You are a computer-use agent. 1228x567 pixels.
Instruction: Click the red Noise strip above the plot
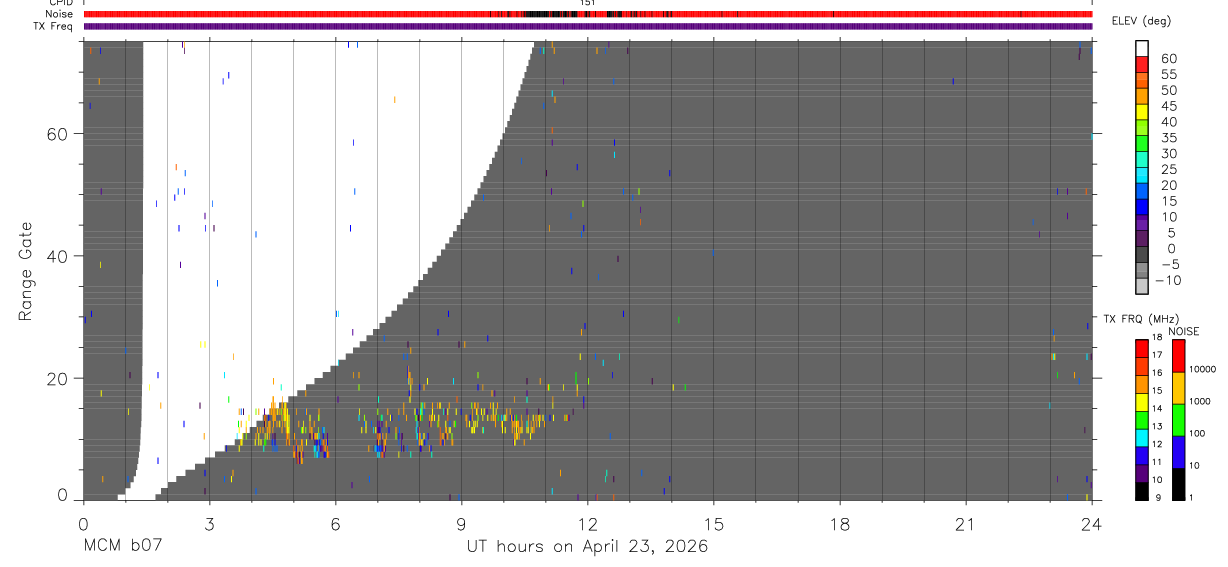[587, 14]
